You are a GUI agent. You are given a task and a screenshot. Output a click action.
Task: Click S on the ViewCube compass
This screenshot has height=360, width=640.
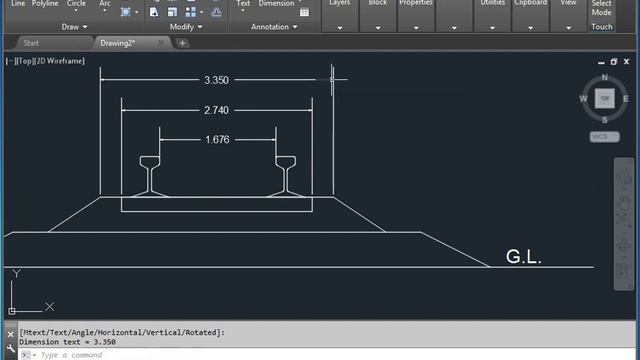click(x=604, y=120)
